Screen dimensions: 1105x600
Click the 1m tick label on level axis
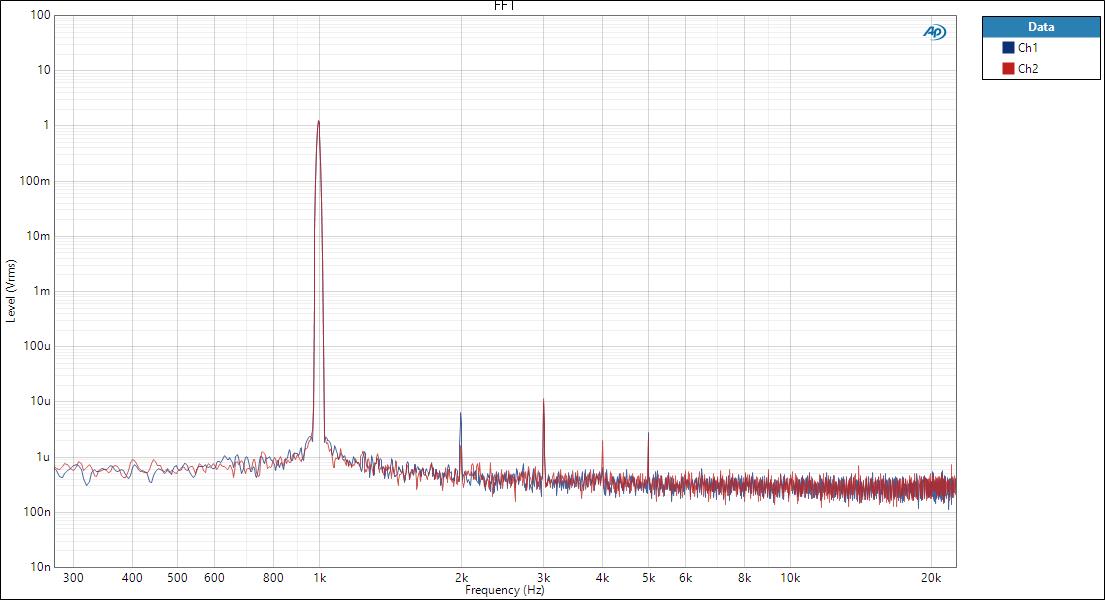[42, 291]
